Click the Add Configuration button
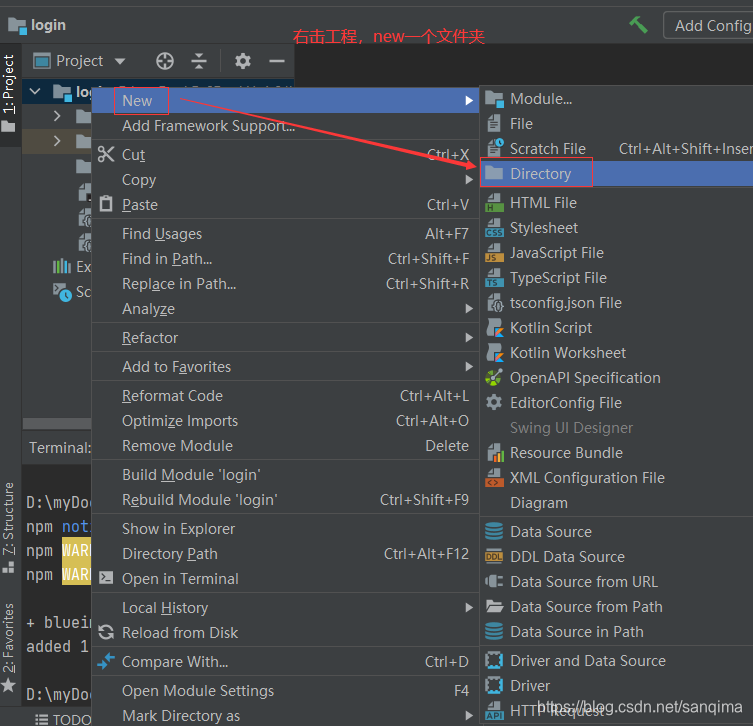 [x=708, y=25]
